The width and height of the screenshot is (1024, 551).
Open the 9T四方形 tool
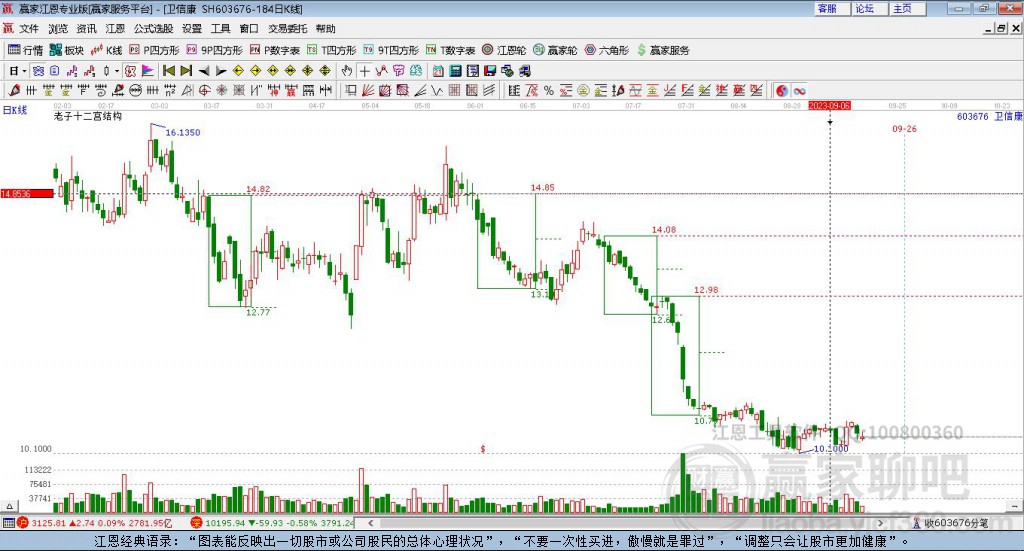pos(391,50)
